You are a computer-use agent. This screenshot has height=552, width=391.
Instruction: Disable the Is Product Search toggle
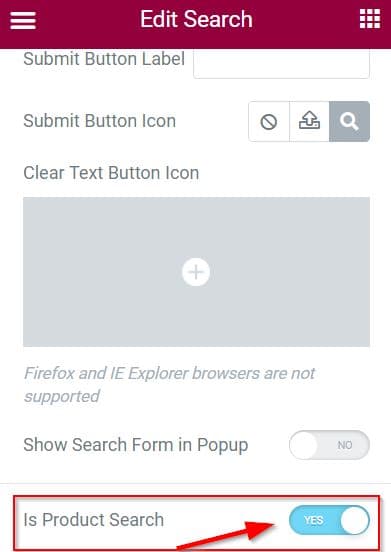tap(329, 520)
